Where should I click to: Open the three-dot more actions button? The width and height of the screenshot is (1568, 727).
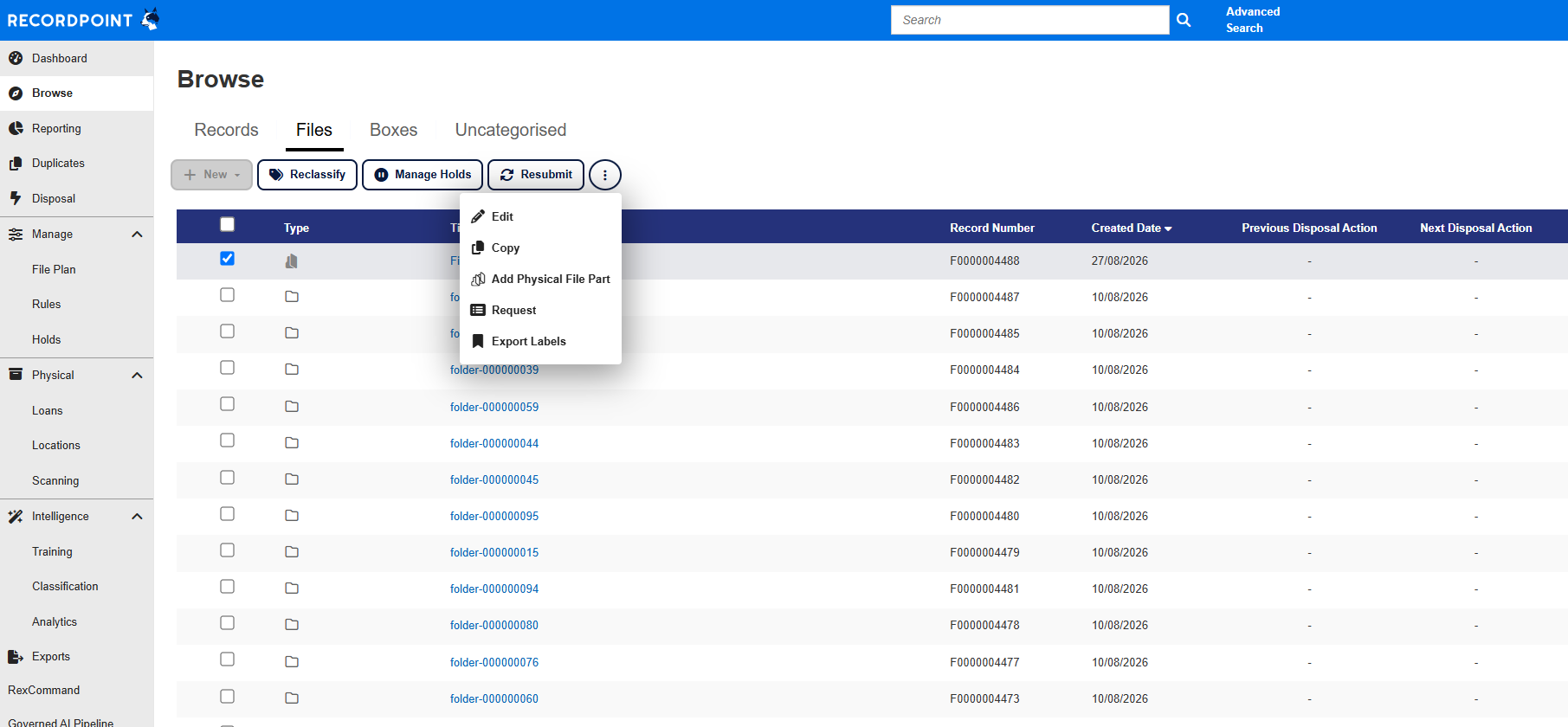coord(605,175)
